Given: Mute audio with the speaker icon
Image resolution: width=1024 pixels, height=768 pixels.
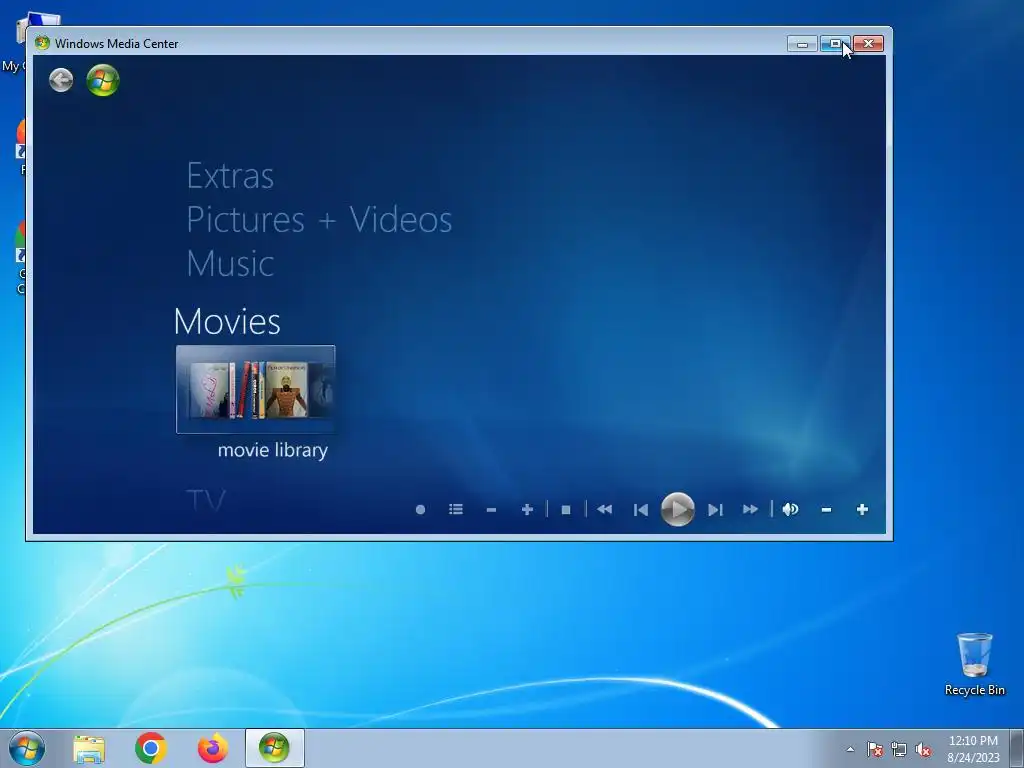Looking at the screenshot, I should click(x=790, y=509).
